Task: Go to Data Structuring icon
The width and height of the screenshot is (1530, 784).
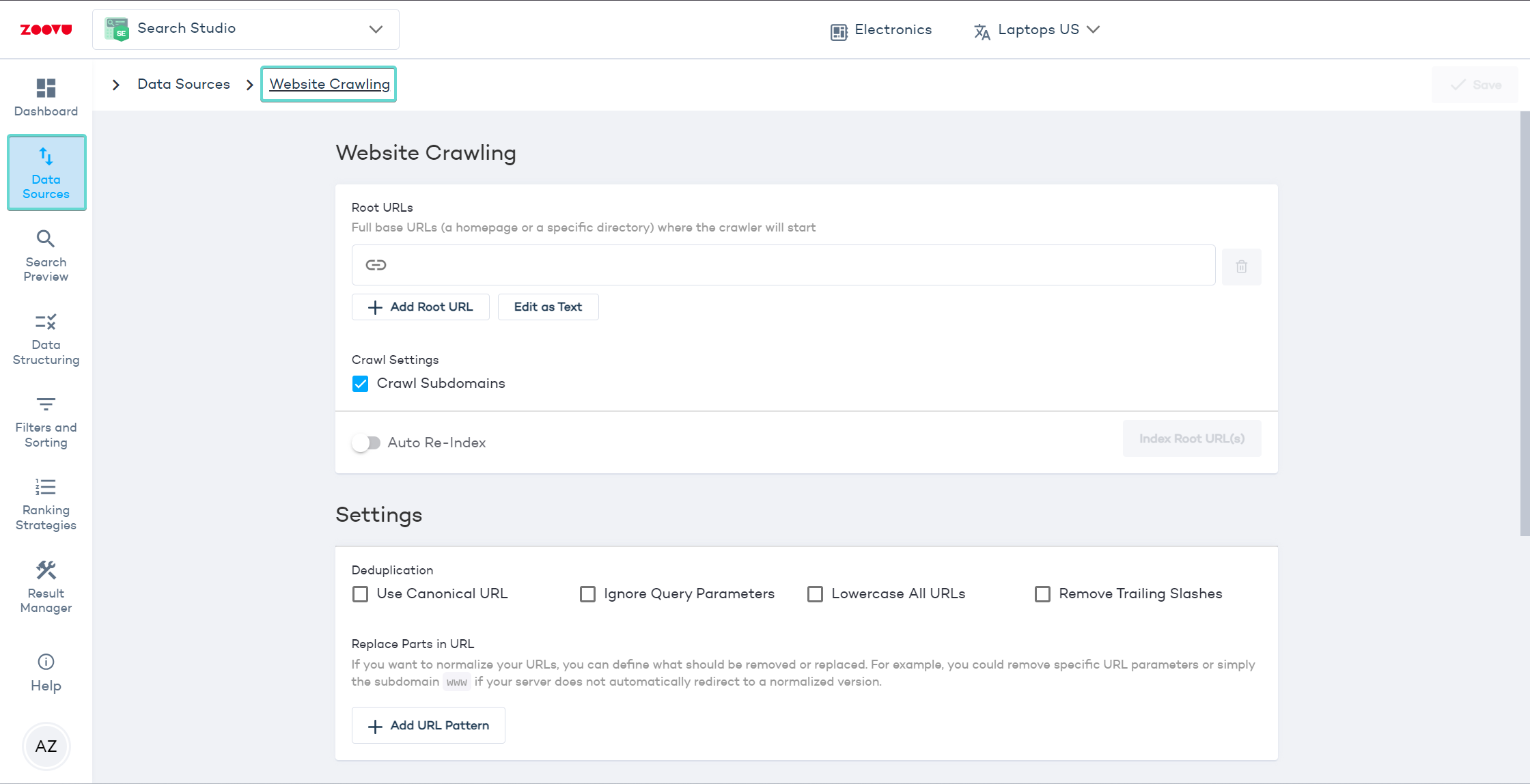Action: click(46, 322)
